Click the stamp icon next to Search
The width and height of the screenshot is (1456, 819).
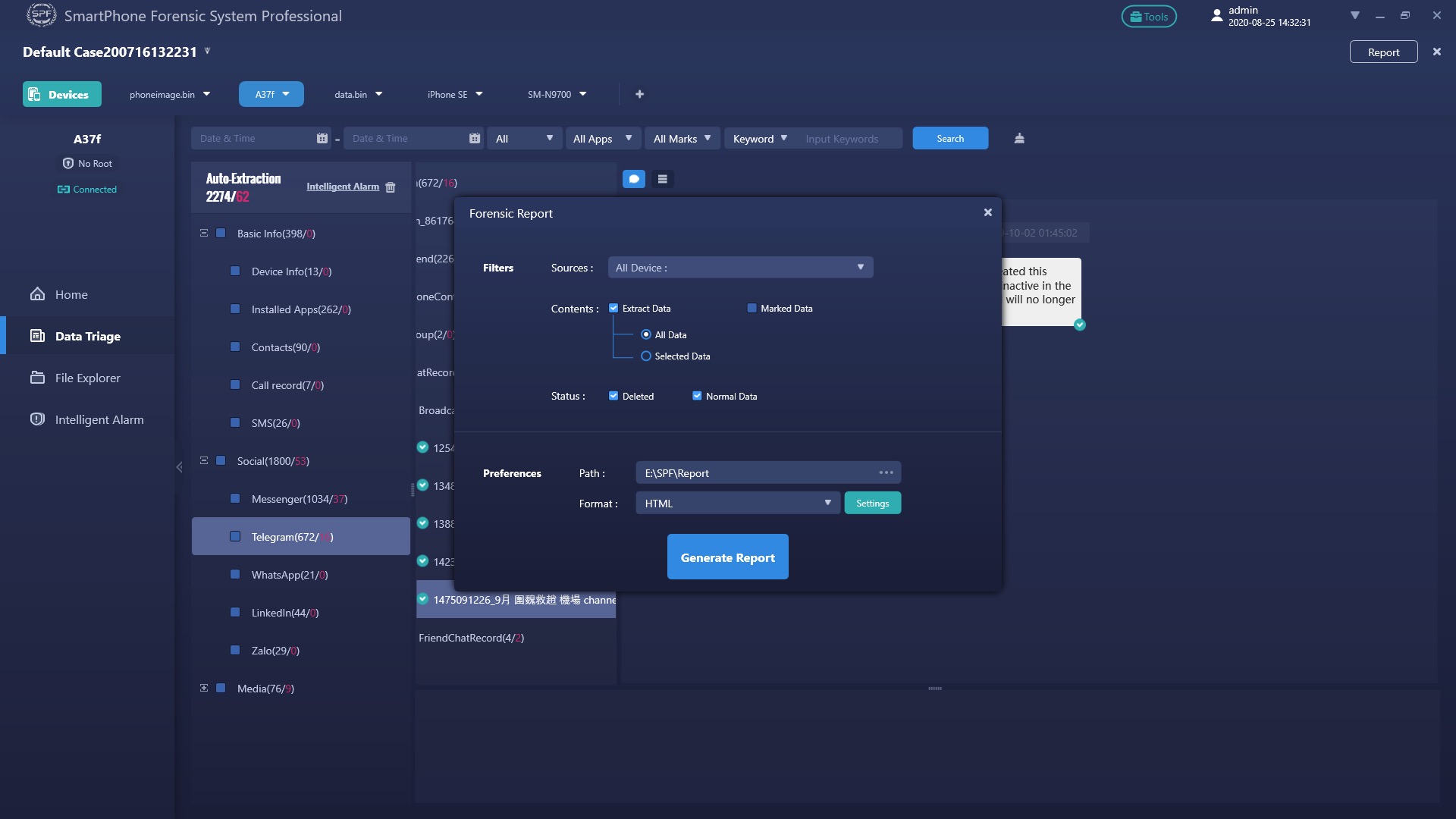click(1019, 138)
